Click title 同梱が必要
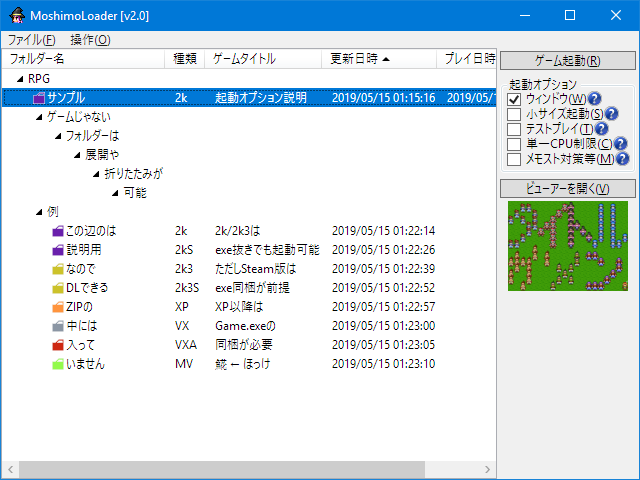640x480 pixels. (244, 345)
